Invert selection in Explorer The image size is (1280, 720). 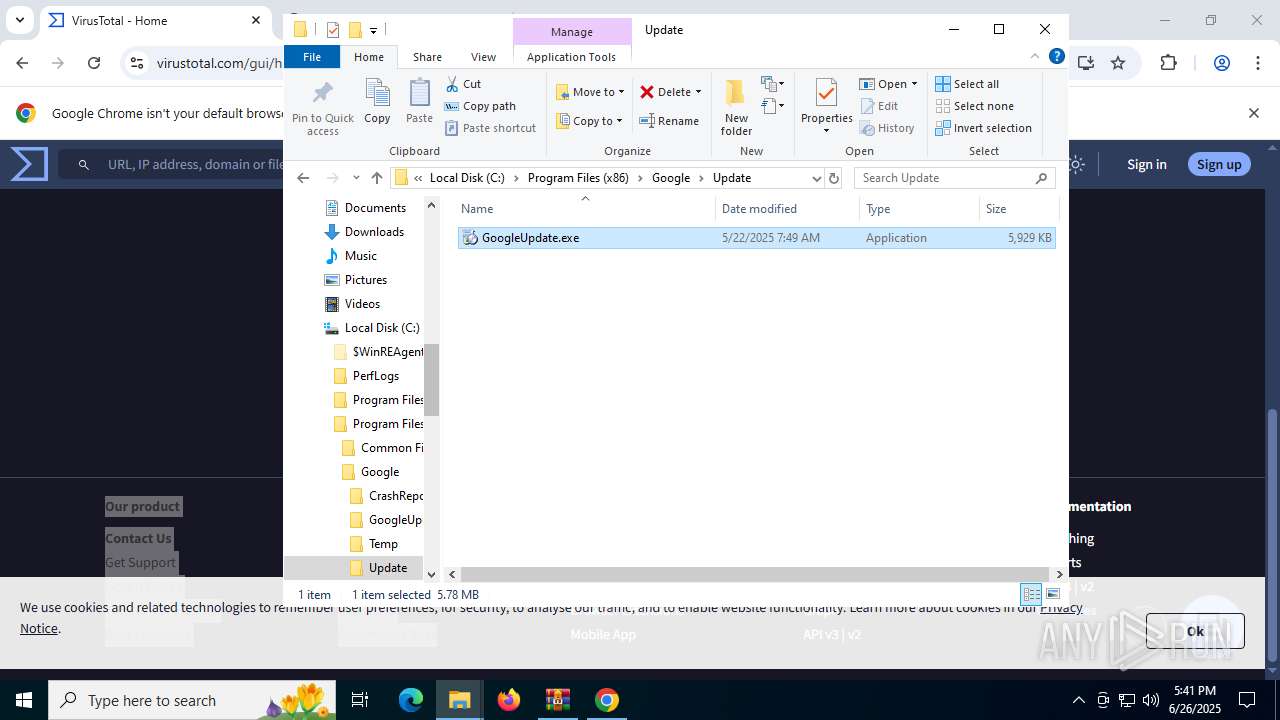(x=983, y=128)
